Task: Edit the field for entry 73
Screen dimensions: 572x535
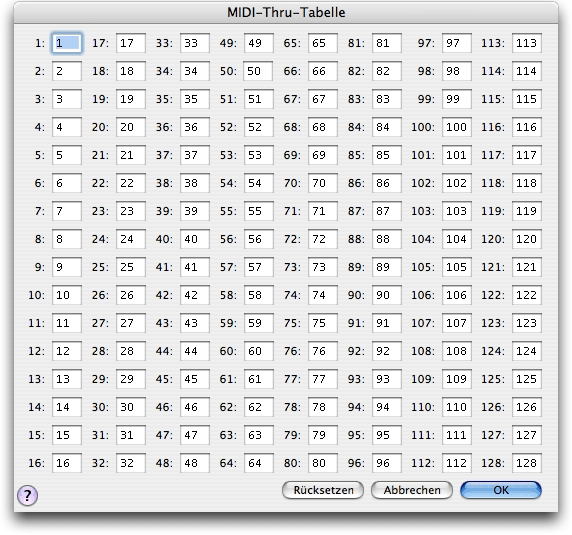Action: (x=323, y=267)
